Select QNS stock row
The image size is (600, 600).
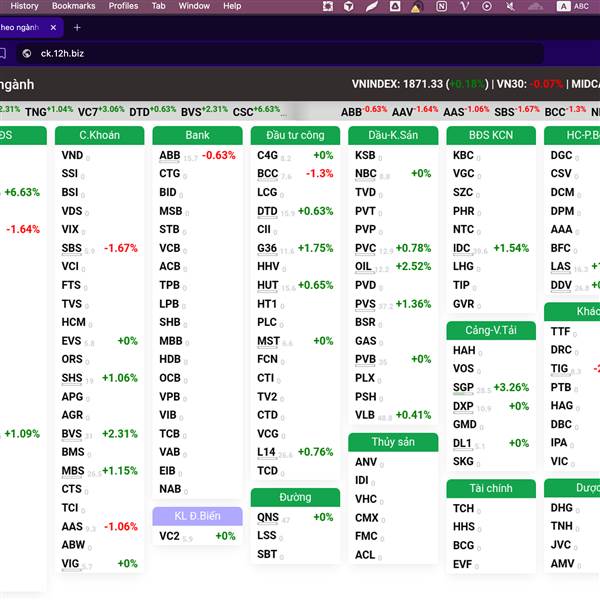pyautogui.click(x=295, y=517)
